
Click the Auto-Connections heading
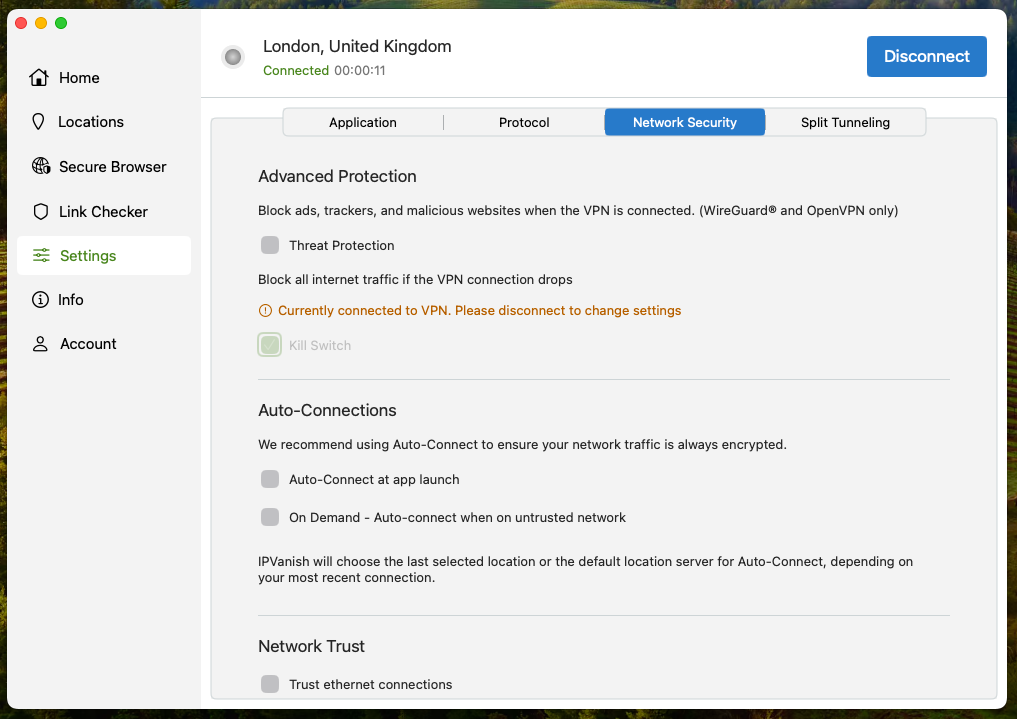pos(328,410)
